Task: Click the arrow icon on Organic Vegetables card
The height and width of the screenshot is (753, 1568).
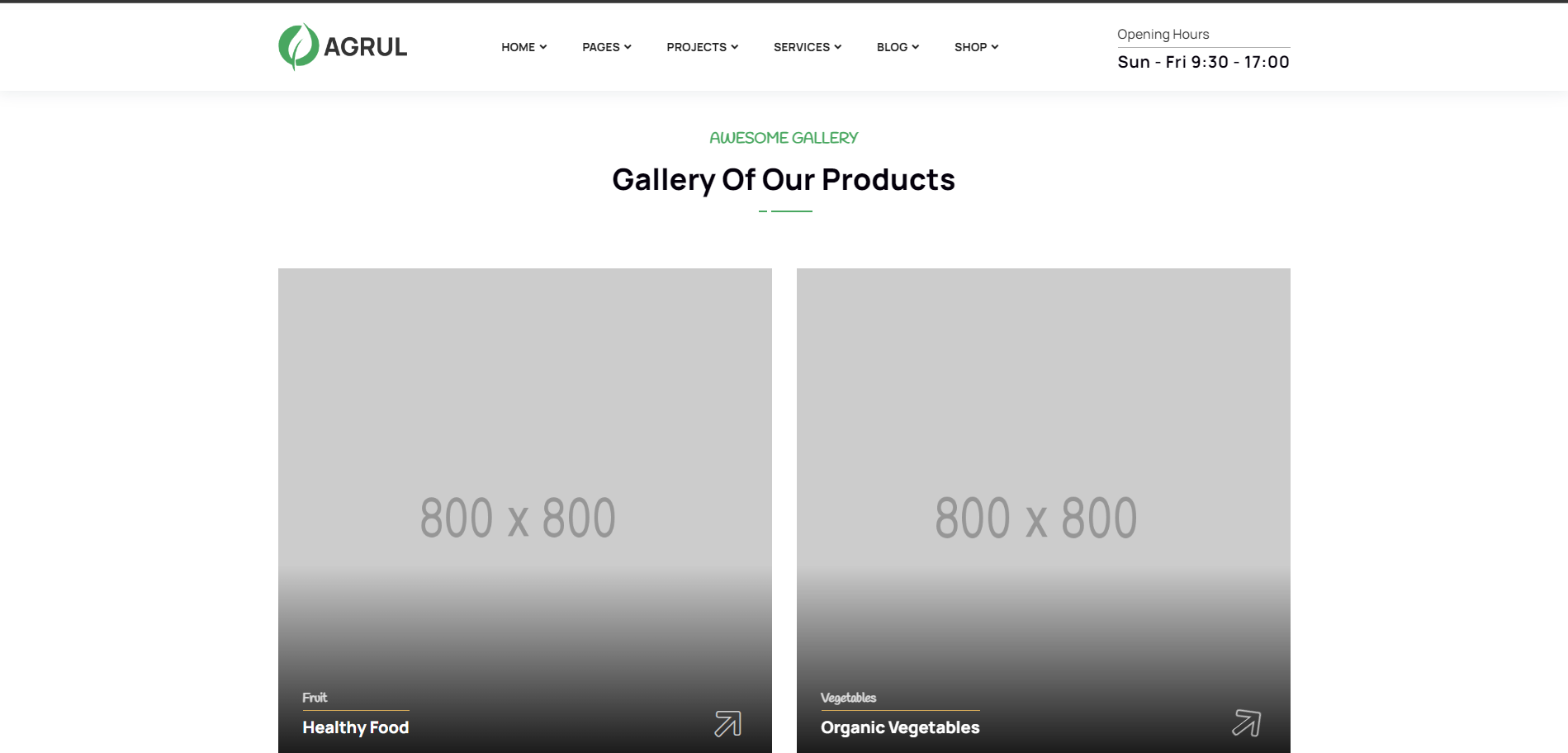Action: point(1246,723)
